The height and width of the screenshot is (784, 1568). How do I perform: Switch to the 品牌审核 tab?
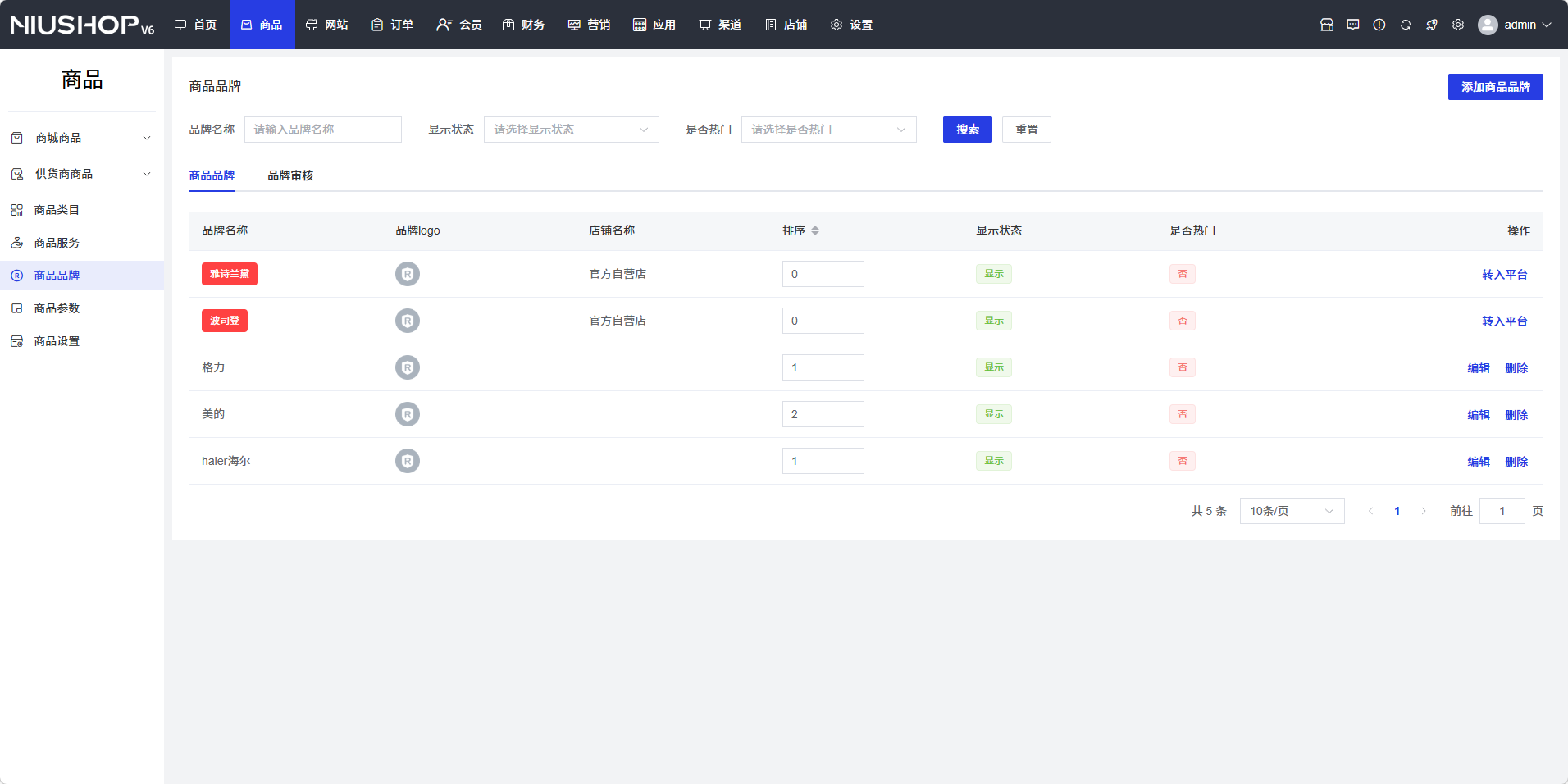[290, 175]
